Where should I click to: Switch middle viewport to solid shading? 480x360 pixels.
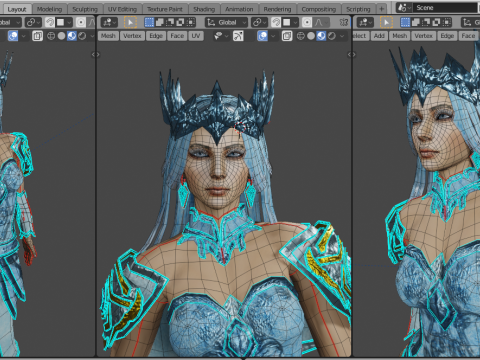tap(311, 36)
